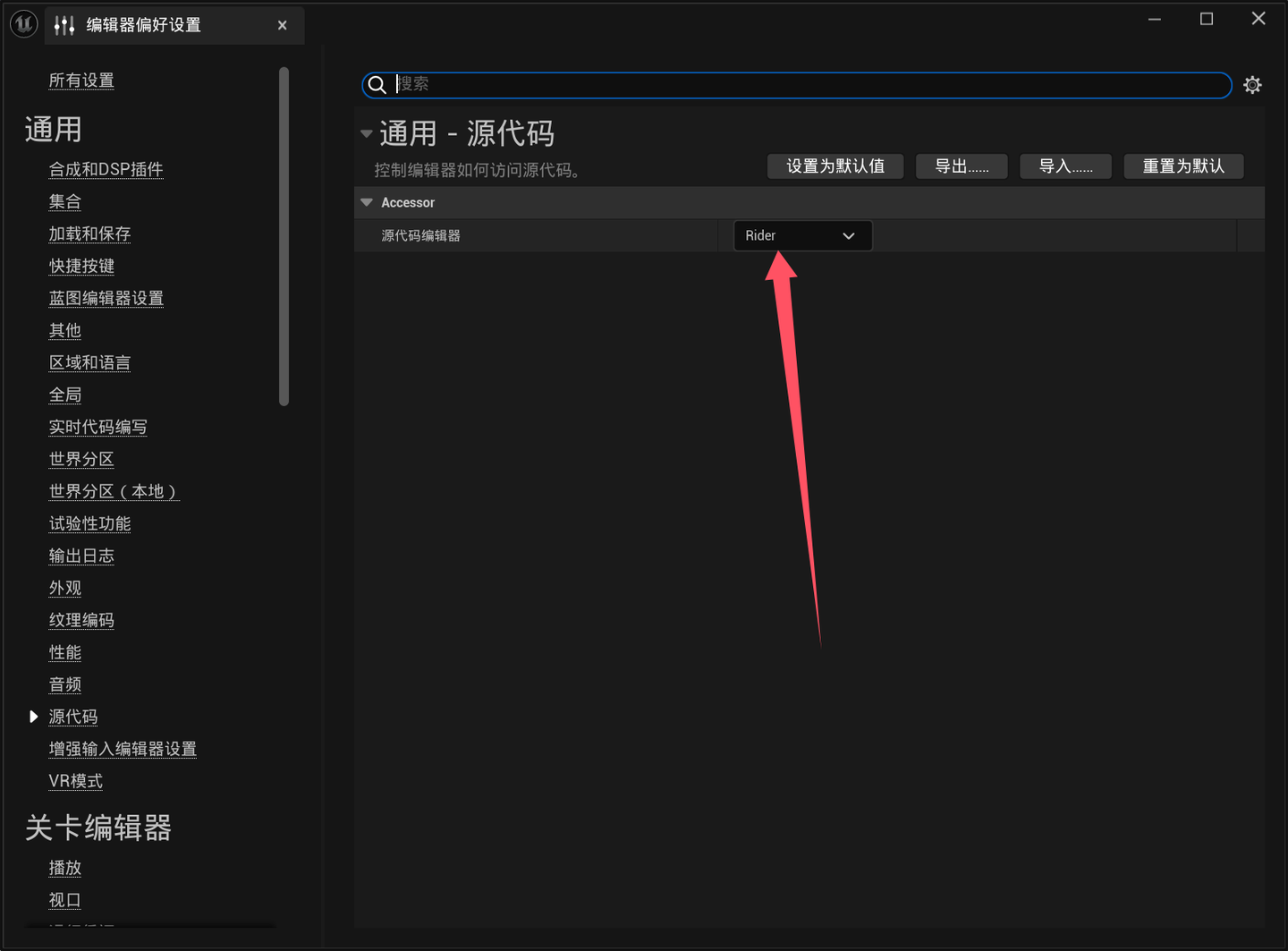Image resolution: width=1288 pixels, height=951 pixels.
Task: Click 设置为默认值 button
Action: (835, 166)
